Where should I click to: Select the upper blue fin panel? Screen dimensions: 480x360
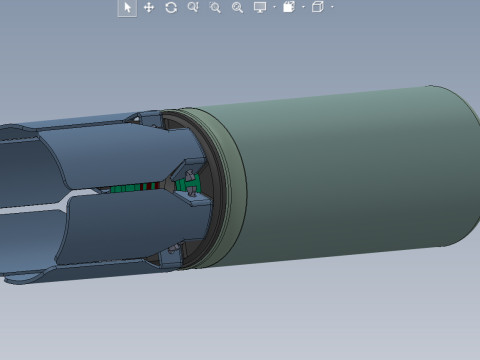pyautogui.click(x=123, y=155)
